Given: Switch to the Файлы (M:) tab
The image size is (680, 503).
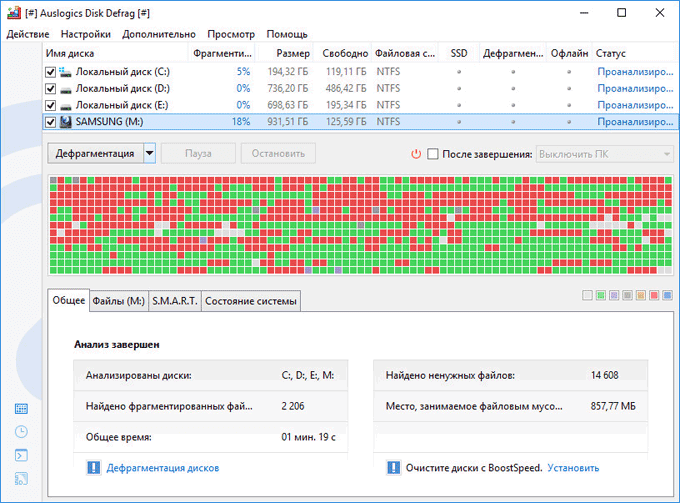Looking at the screenshot, I should [x=118, y=301].
